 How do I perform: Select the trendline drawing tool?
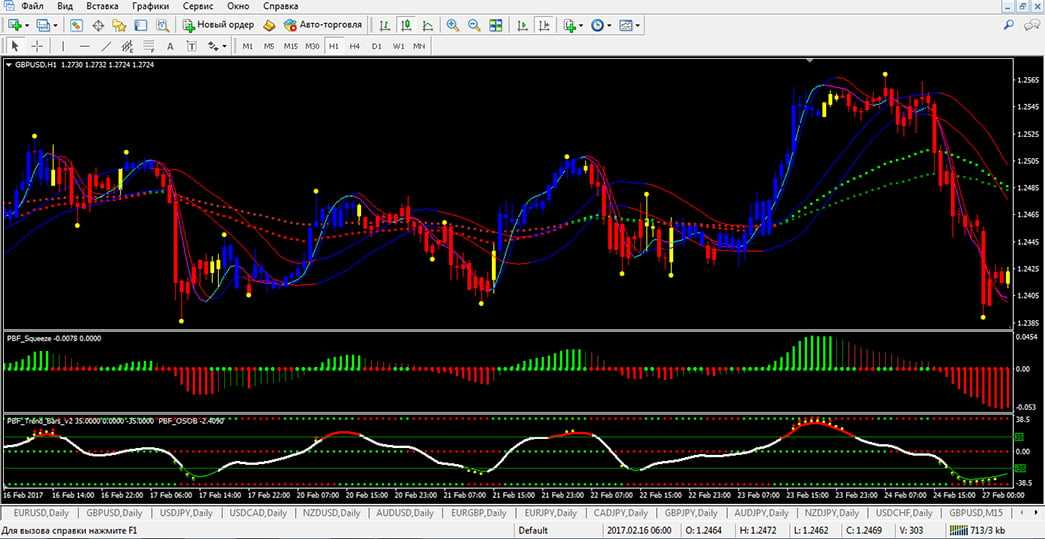coord(106,46)
